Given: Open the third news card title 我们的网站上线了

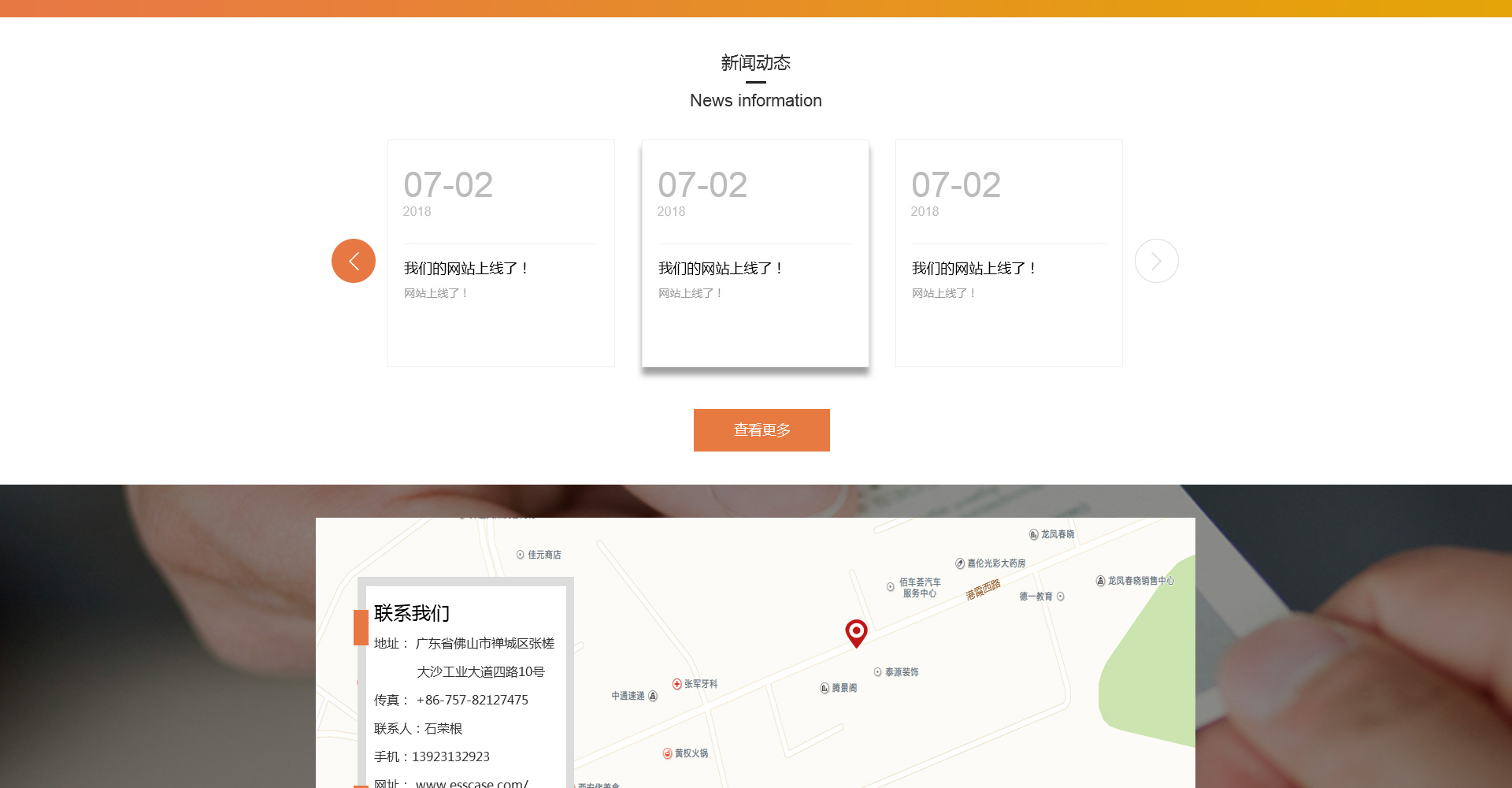Looking at the screenshot, I should (974, 269).
